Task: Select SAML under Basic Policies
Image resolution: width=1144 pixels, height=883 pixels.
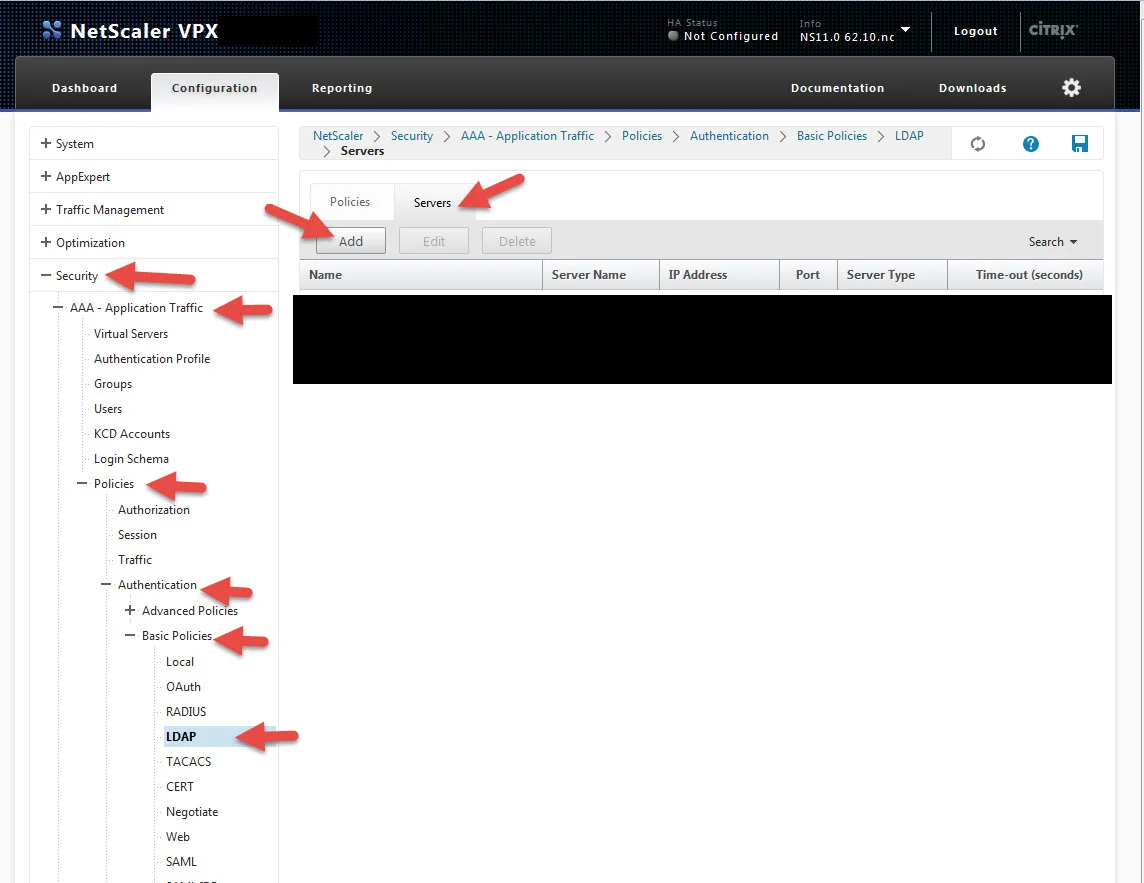Action: click(181, 861)
